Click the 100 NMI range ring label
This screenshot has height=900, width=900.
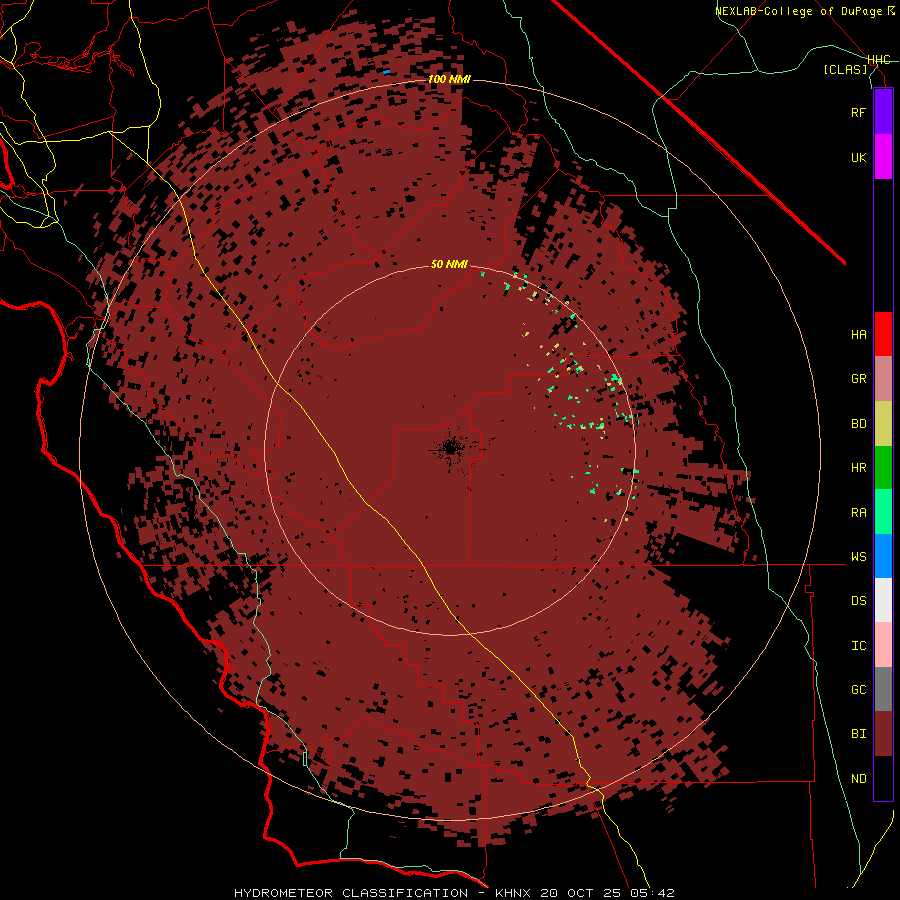[x=449, y=79]
